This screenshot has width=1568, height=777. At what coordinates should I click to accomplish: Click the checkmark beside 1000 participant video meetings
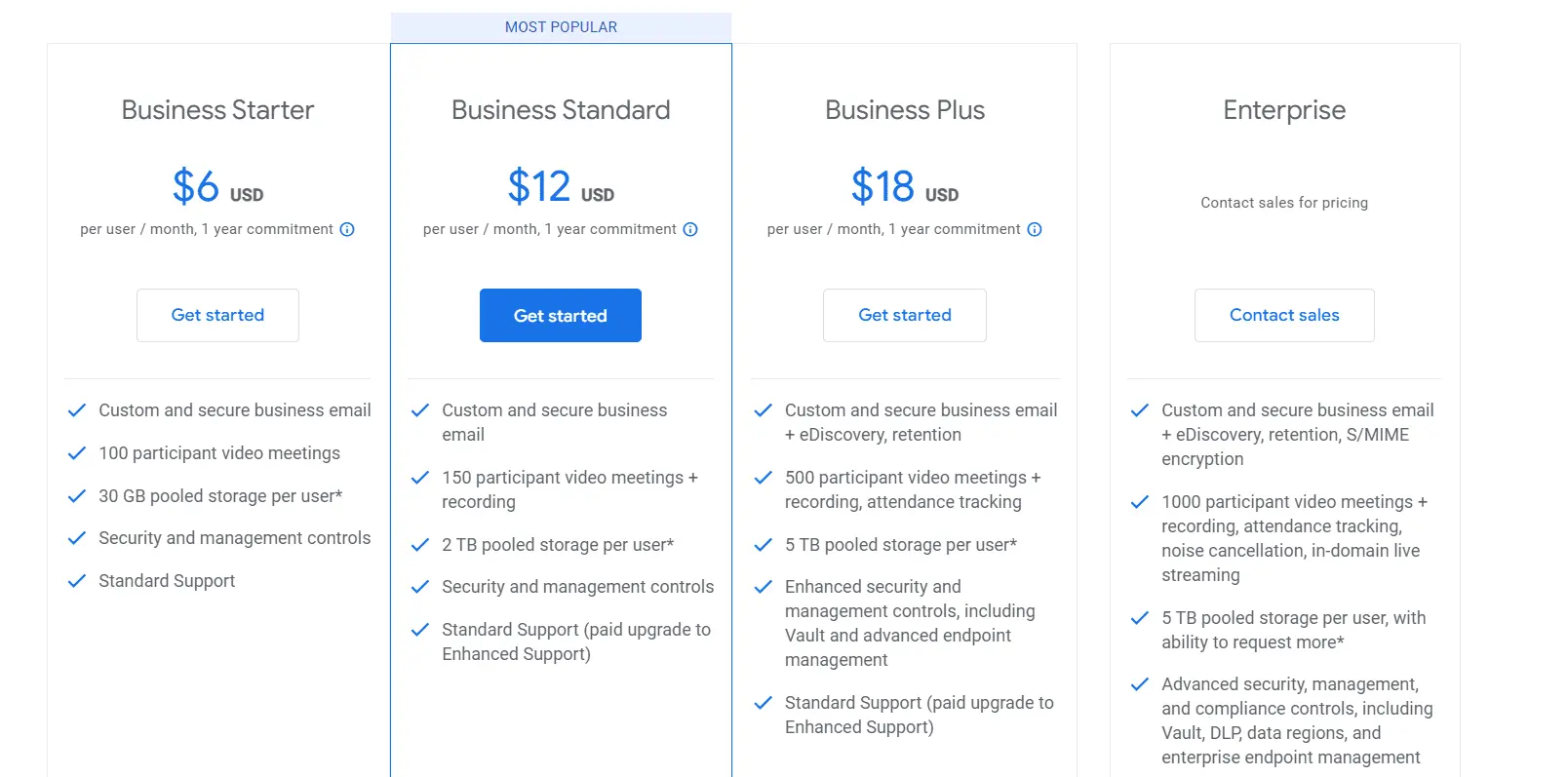point(1140,501)
